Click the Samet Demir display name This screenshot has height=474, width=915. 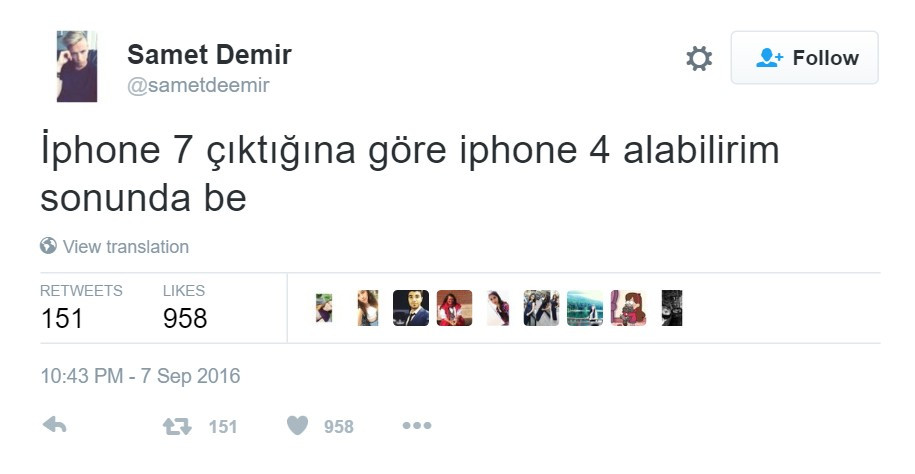click(x=209, y=55)
